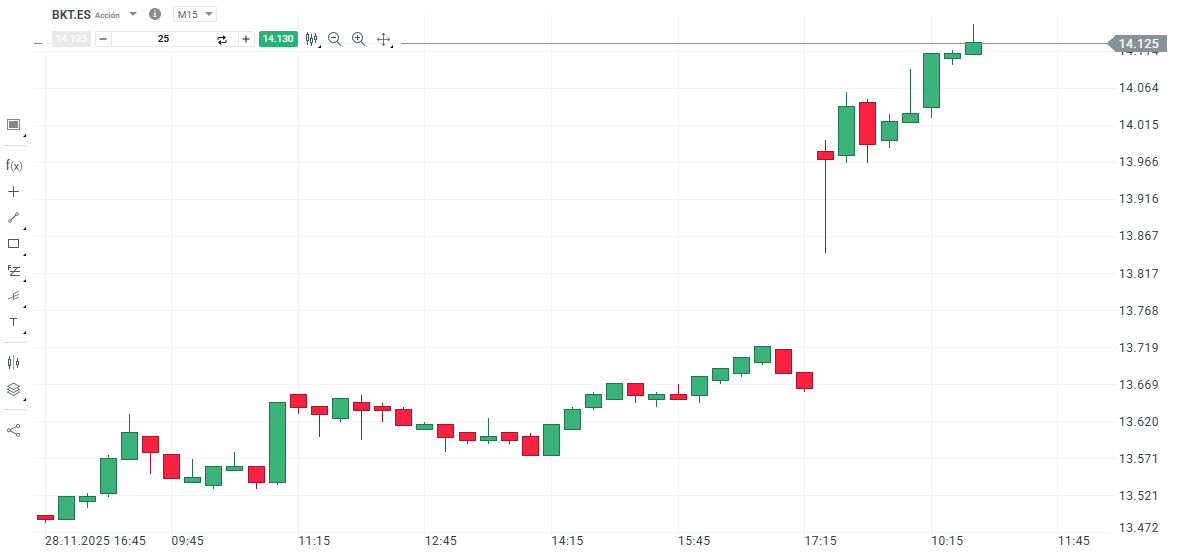Open the M15 timeframe dropdown
The height and width of the screenshot is (557, 1177).
tap(195, 15)
